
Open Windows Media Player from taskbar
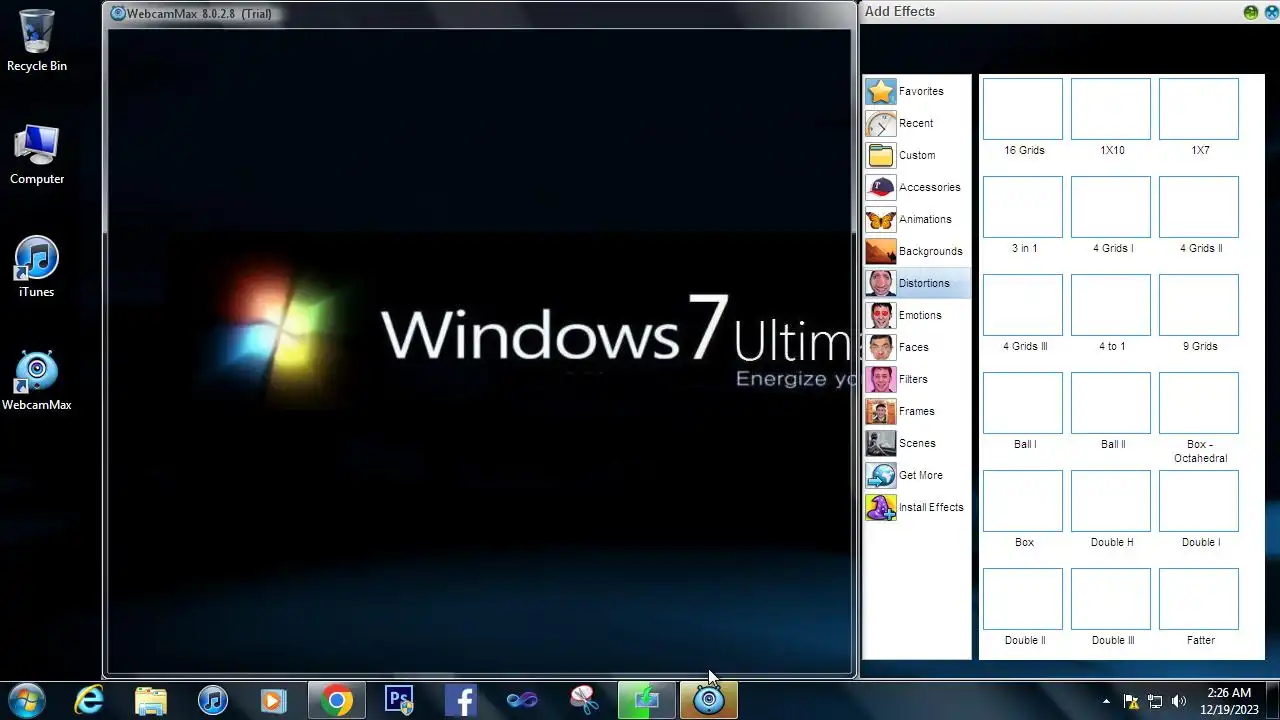pos(274,700)
